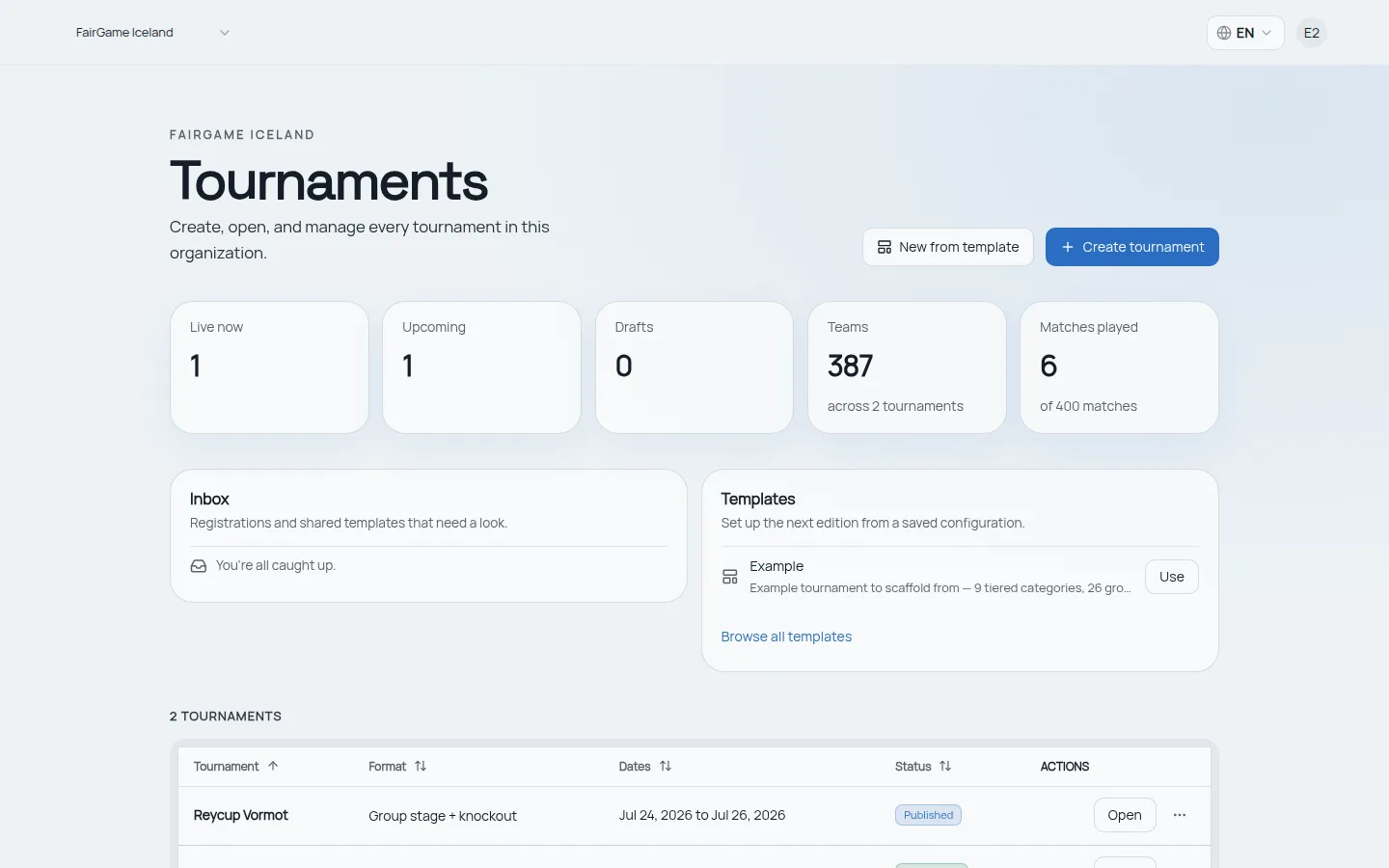The width and height of the screenshot is (1389, 868).
Task: Sort table by Dates column
Action: (645, 767)
